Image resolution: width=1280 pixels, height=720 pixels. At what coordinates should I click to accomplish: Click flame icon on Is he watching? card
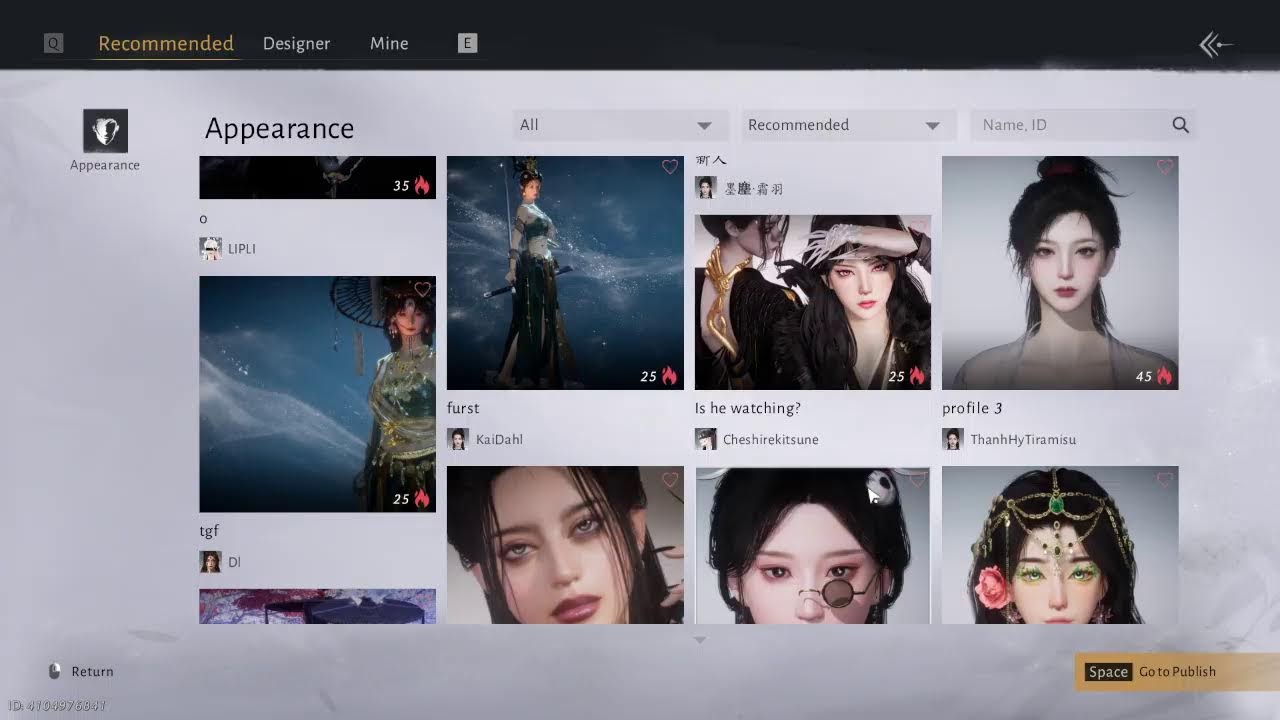pos(917,377)
